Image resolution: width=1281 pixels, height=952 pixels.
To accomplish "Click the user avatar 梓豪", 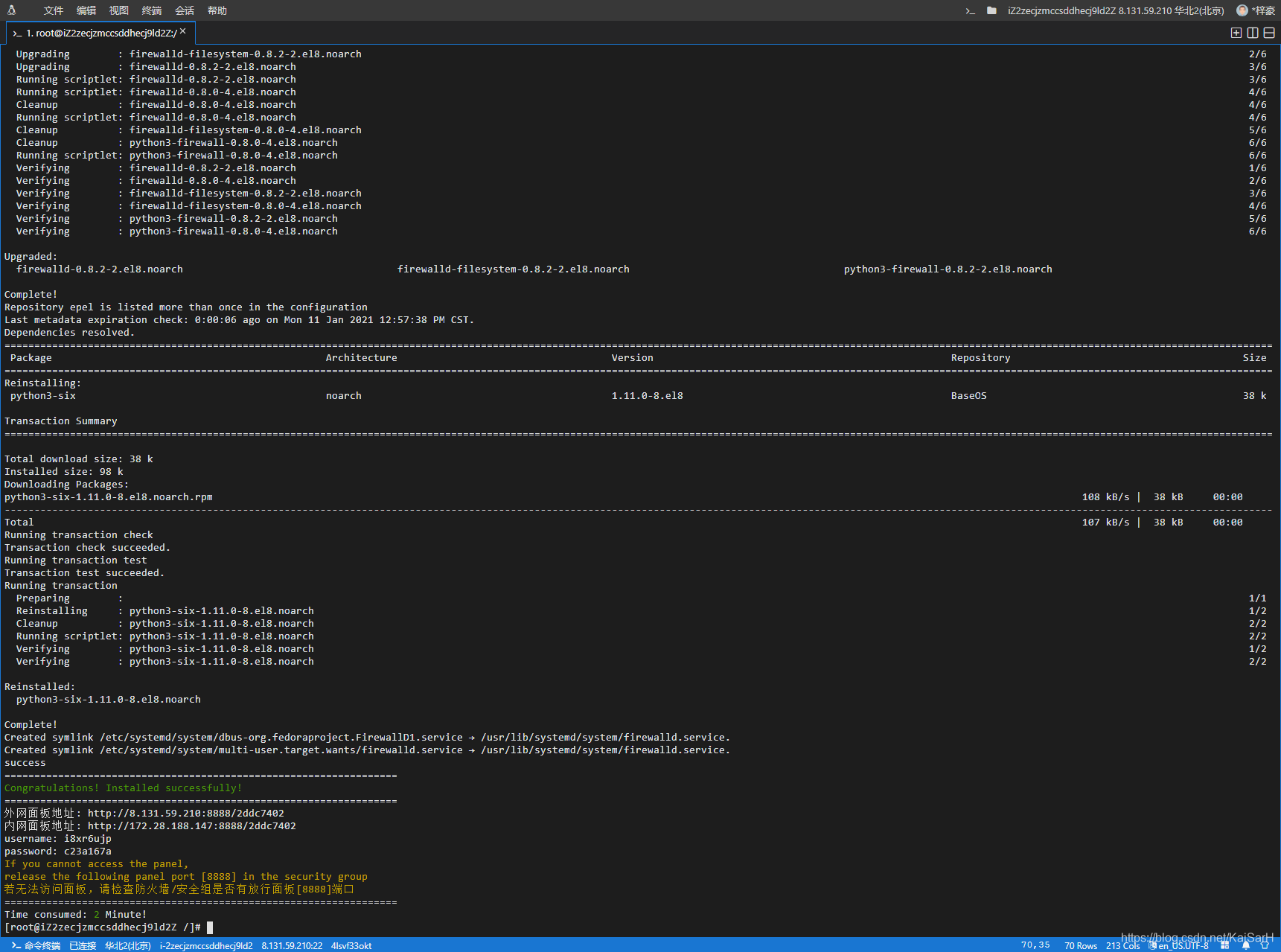I will coord(1256,10).
